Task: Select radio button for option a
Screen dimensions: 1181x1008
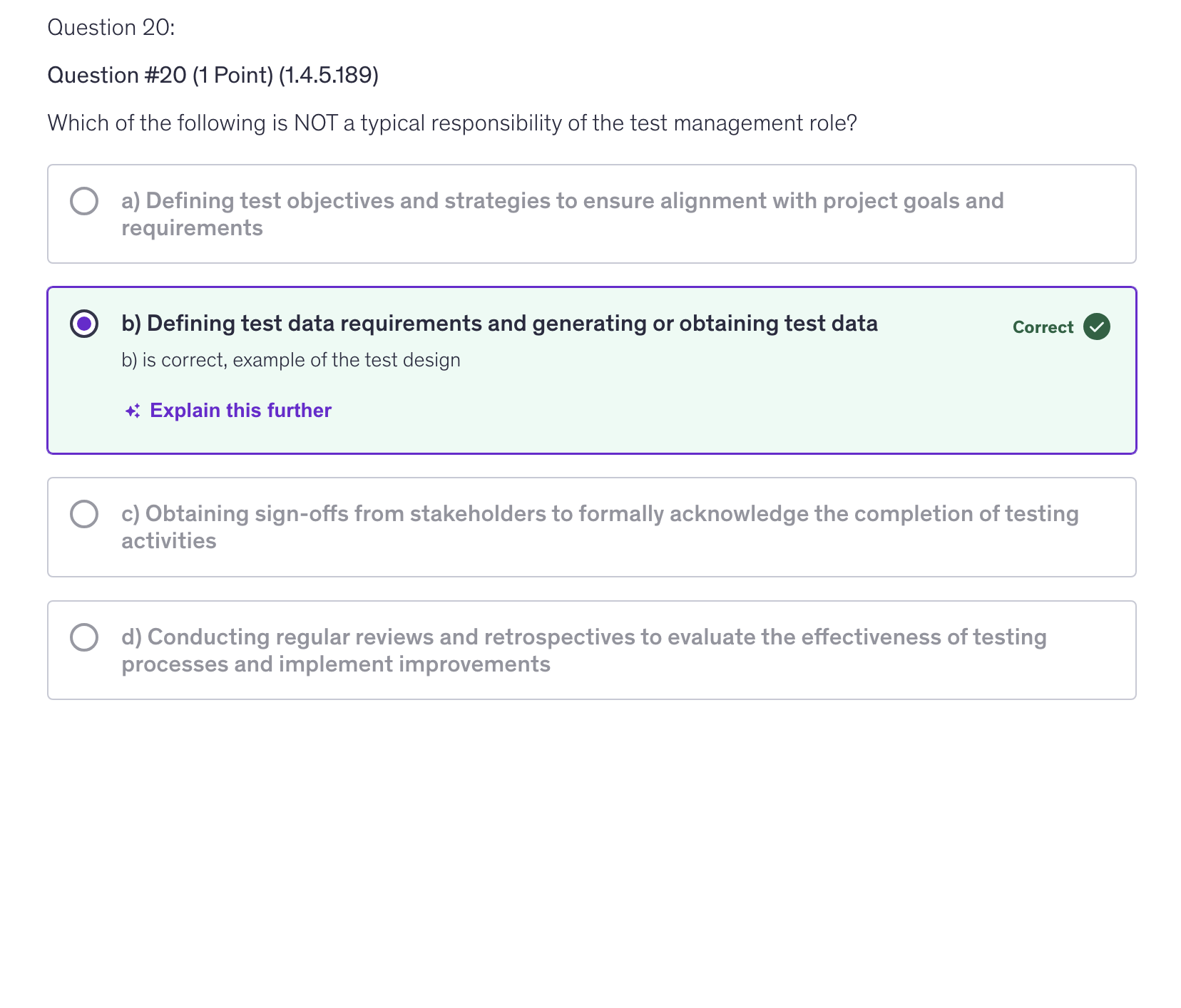Action: (x=84, y=201)
